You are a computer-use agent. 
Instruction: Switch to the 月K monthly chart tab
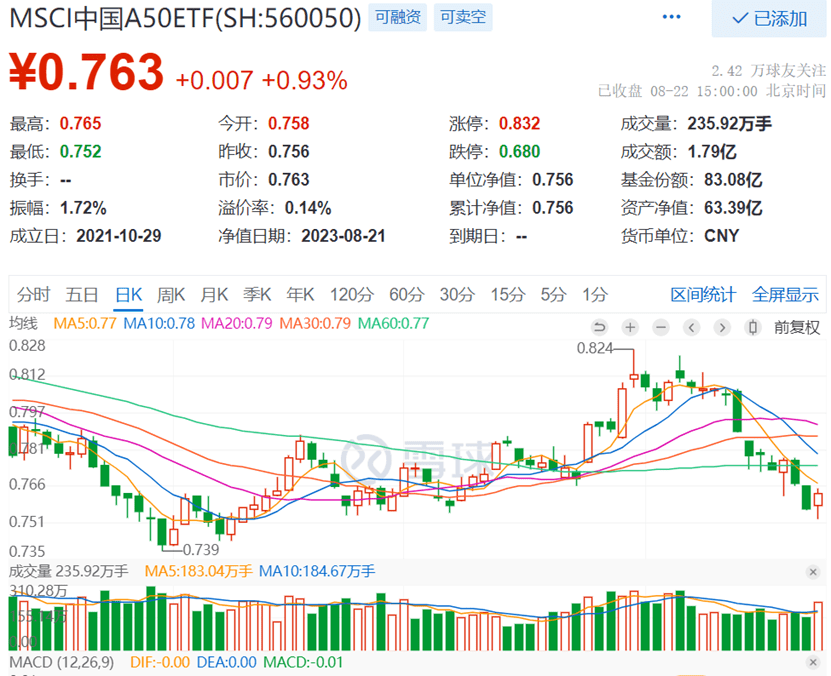coord(214,294)
